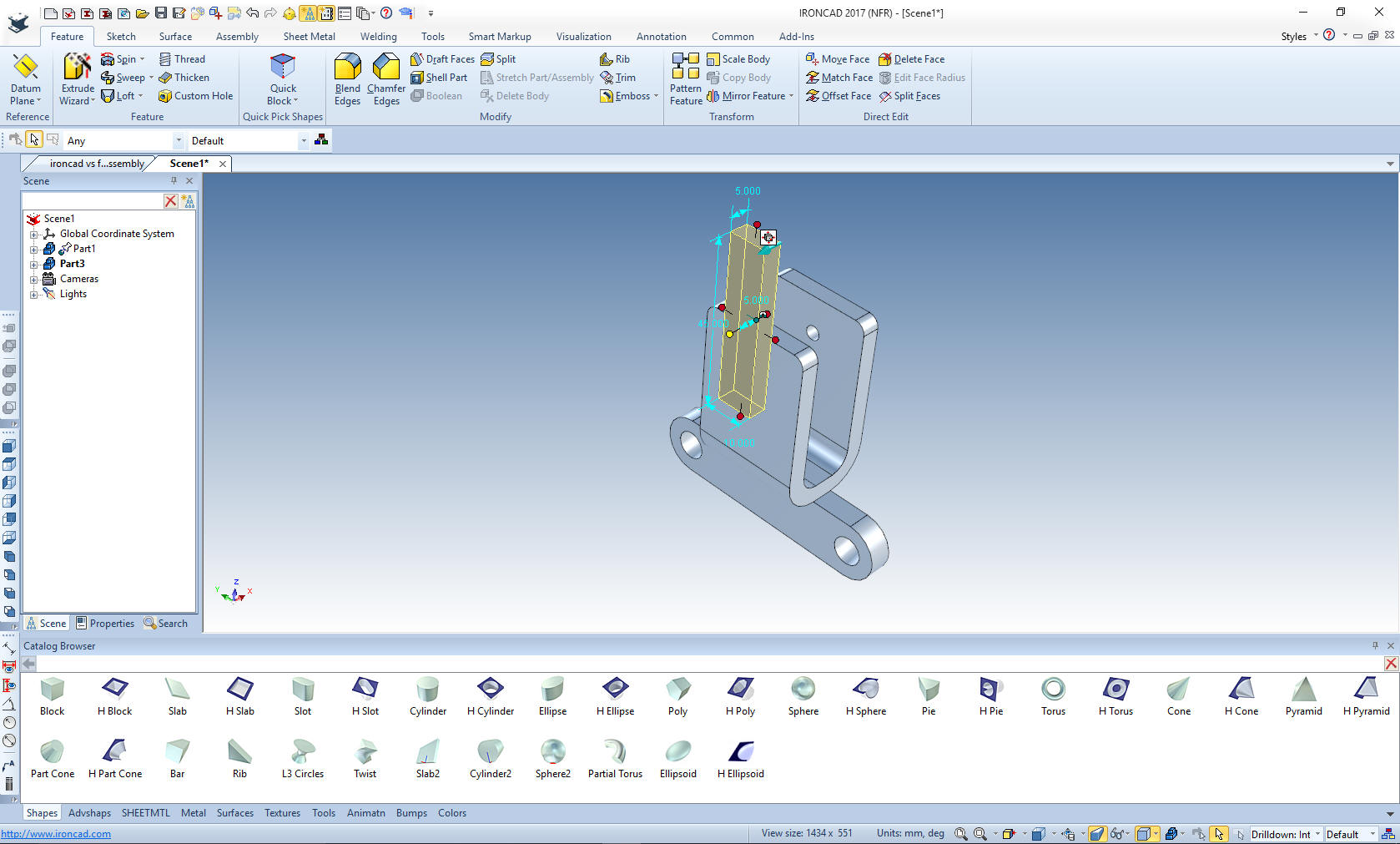Toggle the pin on the Scene panel

[174, 180]
